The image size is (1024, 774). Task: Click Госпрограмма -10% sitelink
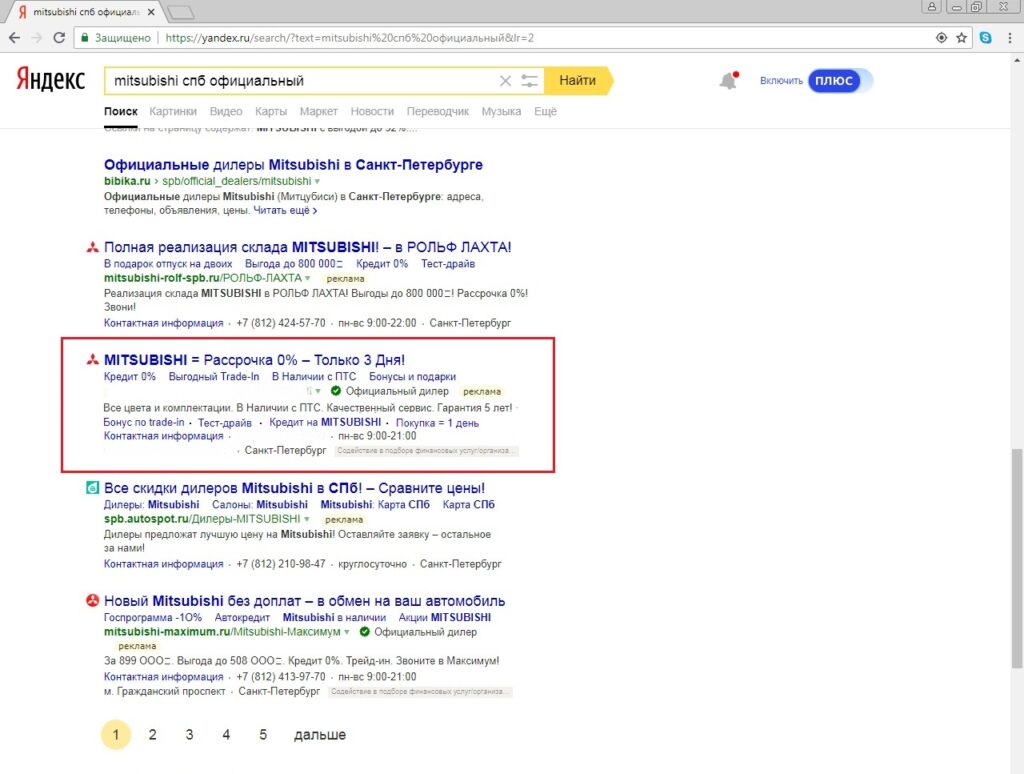(x=153, y=617)
